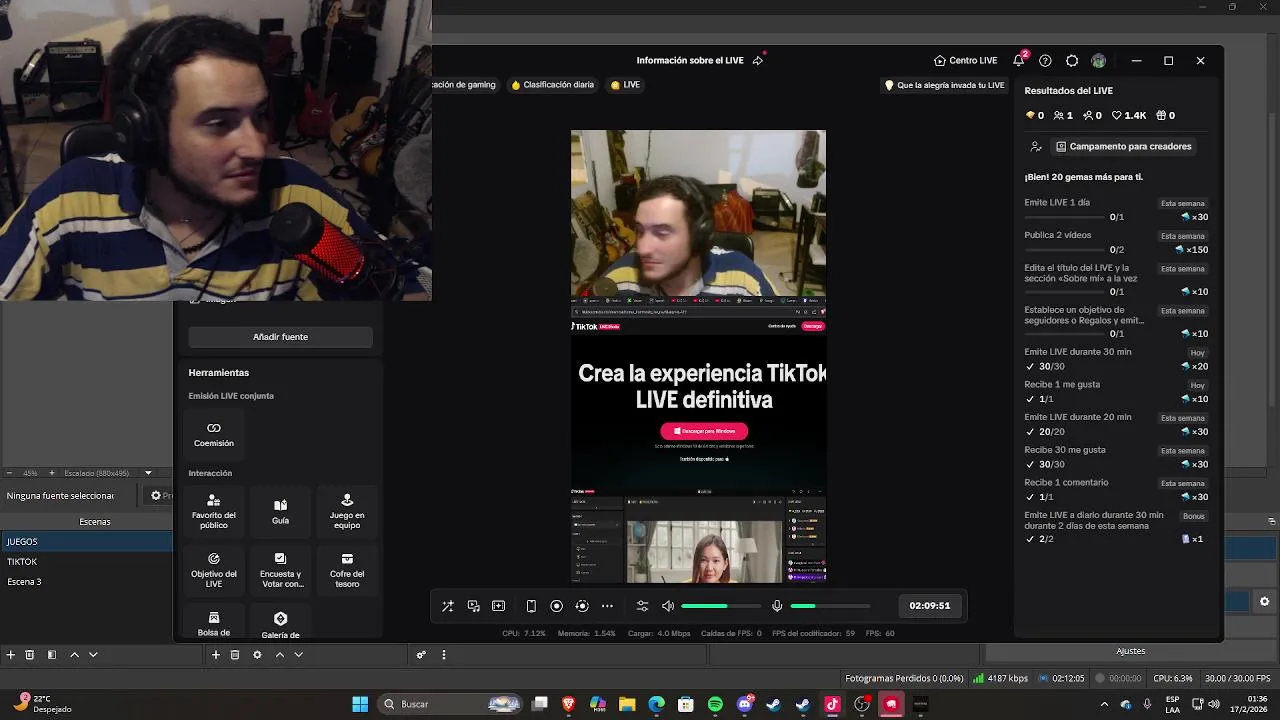Screen dimensions: 1280x720
Task: Open the Escalado (880x495) scaling dropdown
Action: [x=108, y=473]
